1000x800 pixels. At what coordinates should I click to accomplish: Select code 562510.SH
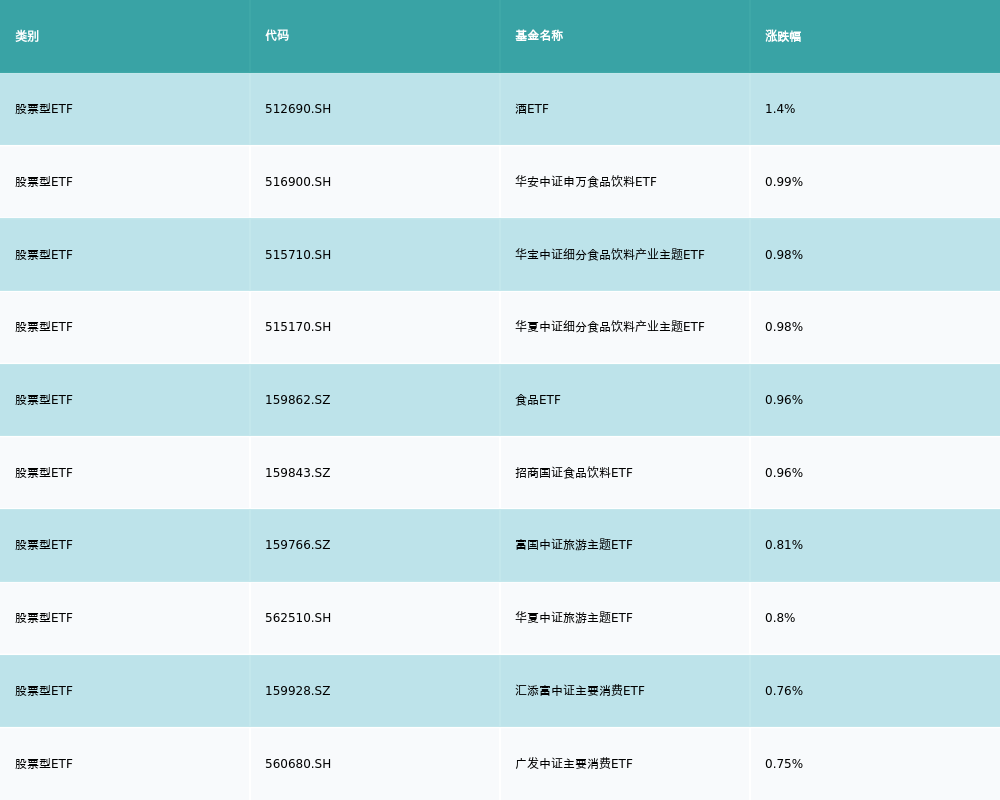click(x=298, y=618)
